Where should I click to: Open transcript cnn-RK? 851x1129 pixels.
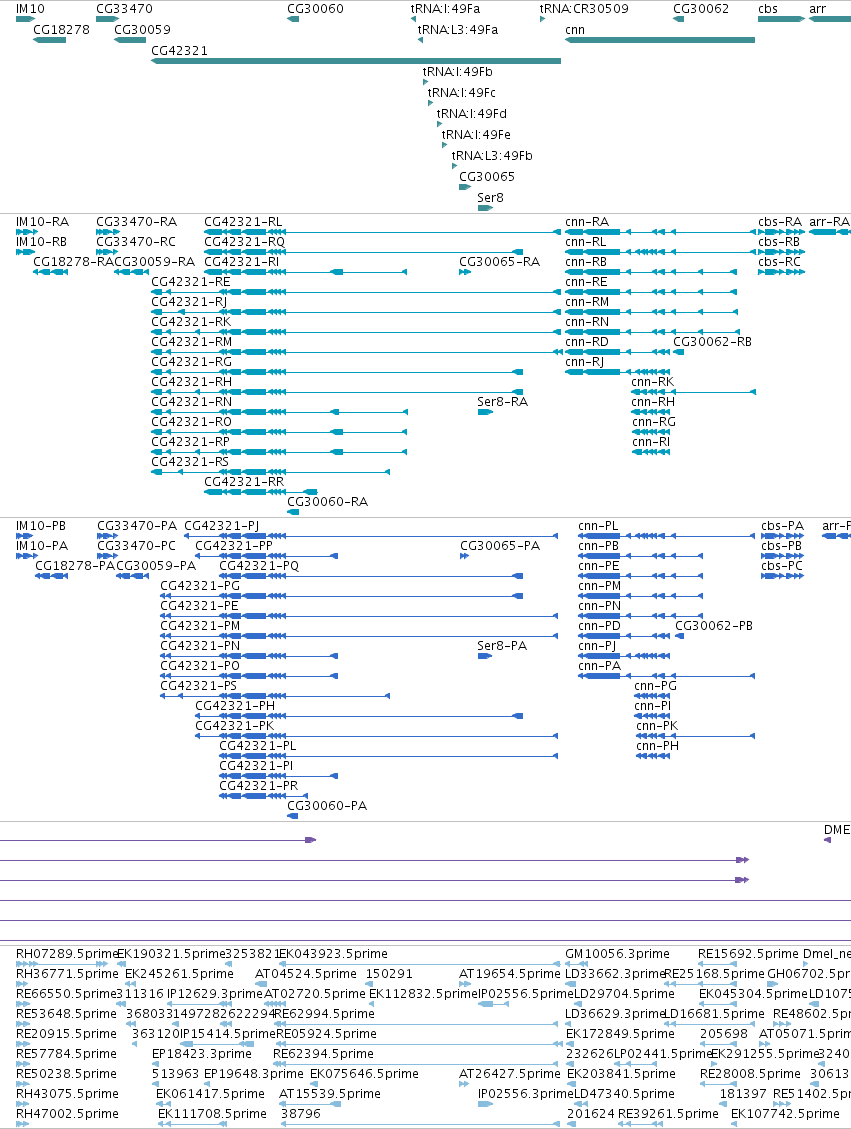(653, 382)
